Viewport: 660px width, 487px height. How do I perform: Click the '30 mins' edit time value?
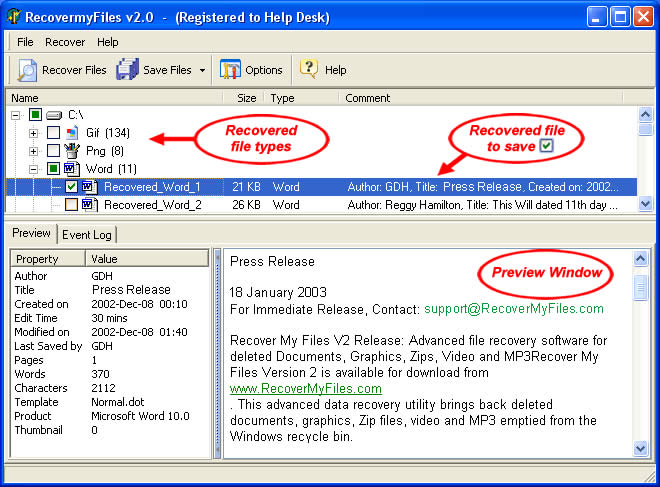109,318
